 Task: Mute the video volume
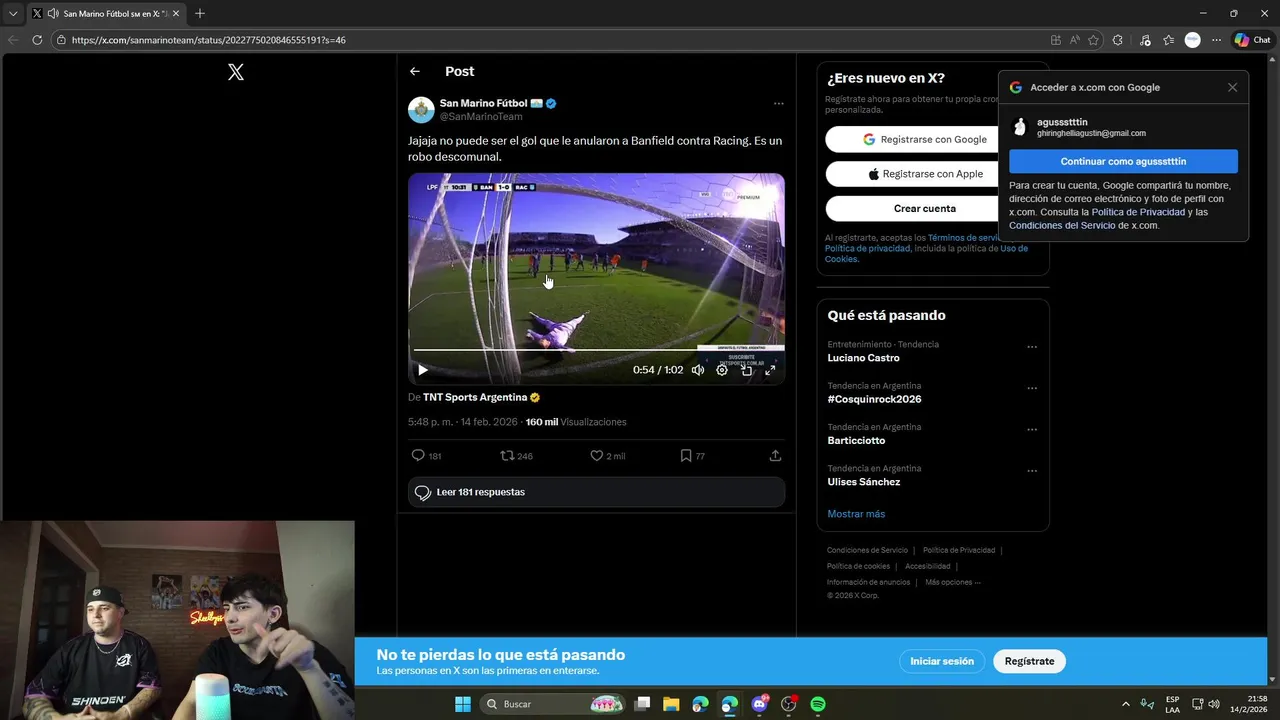[698, 370]
